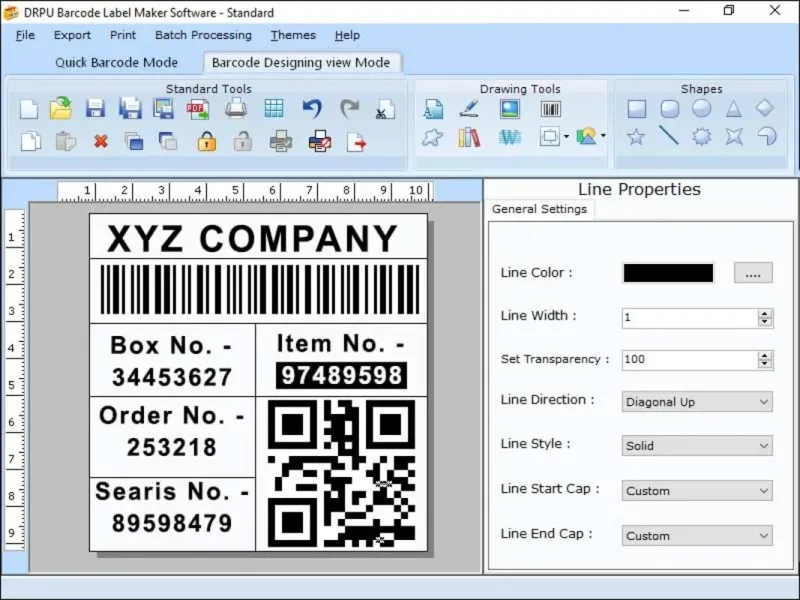
Task: Delete the selected item using the red X
Action: (101, 141)
